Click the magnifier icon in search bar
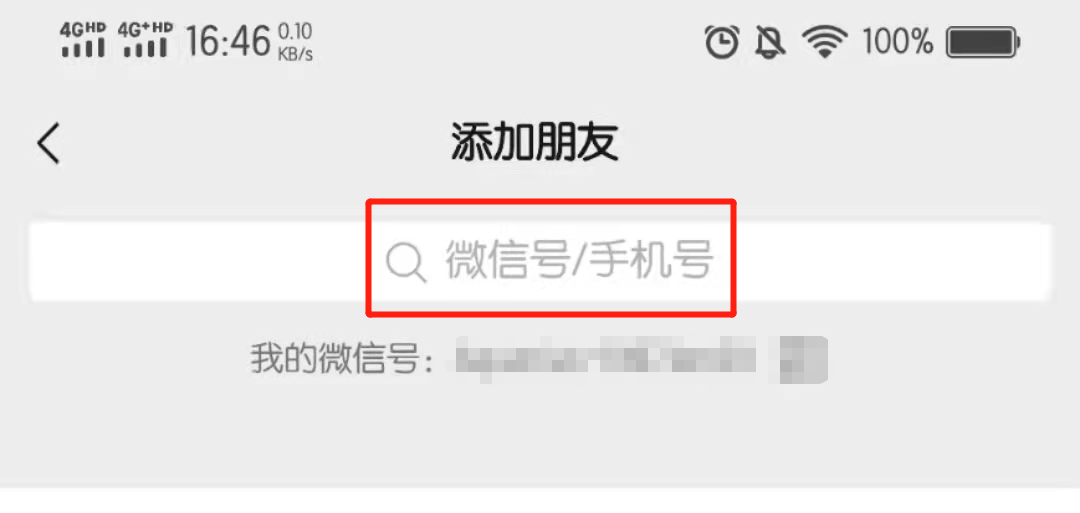The height and width of the screenshot is (513, 1080). (406, 263)
